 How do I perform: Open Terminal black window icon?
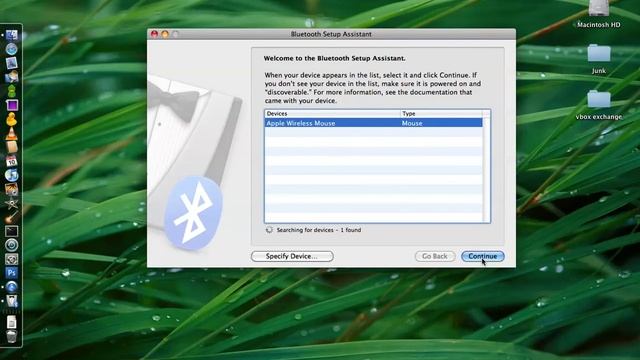click(11, 231)
